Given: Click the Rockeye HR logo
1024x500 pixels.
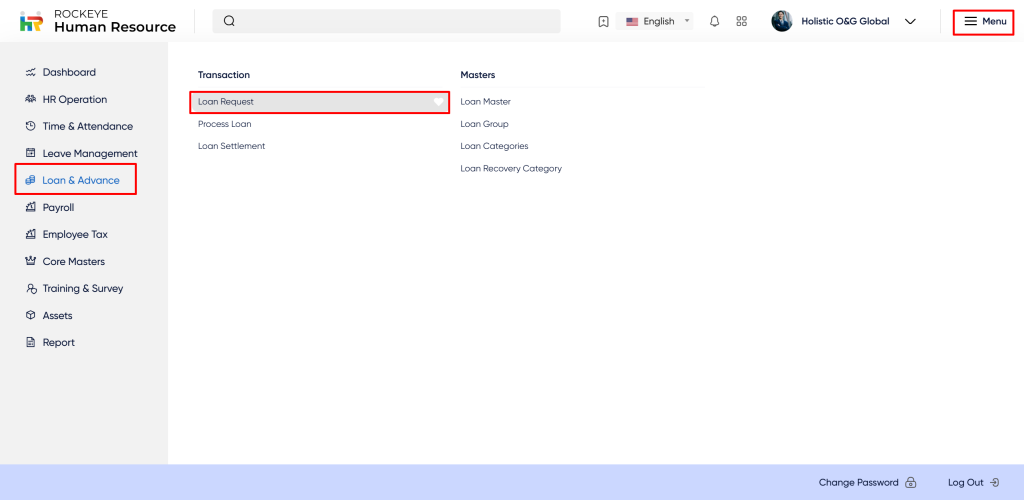Looking at the screenshot, I should tap(32, 21).
